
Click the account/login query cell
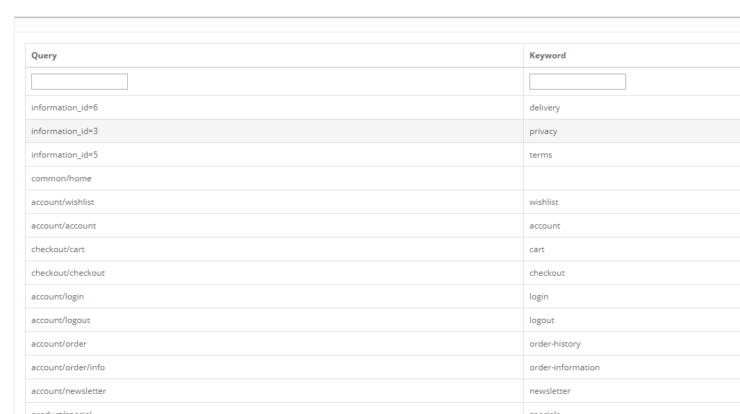[x=274, y=296]
